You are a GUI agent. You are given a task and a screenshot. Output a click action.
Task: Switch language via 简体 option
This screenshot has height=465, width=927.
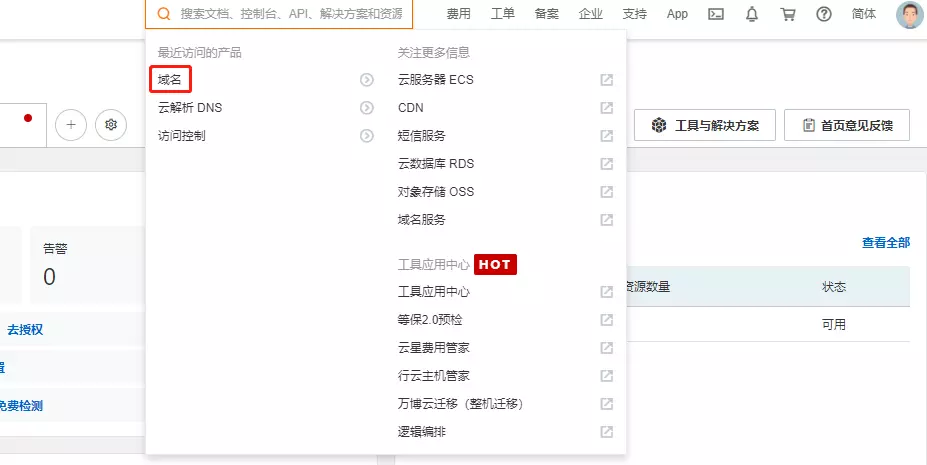pos(864,14)
